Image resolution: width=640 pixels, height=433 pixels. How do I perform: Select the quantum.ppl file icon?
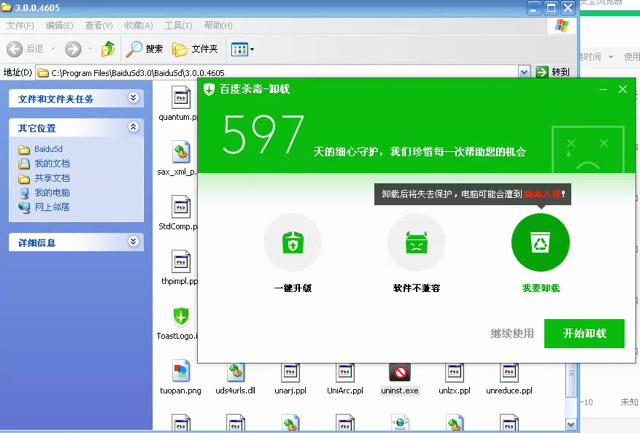181,97
